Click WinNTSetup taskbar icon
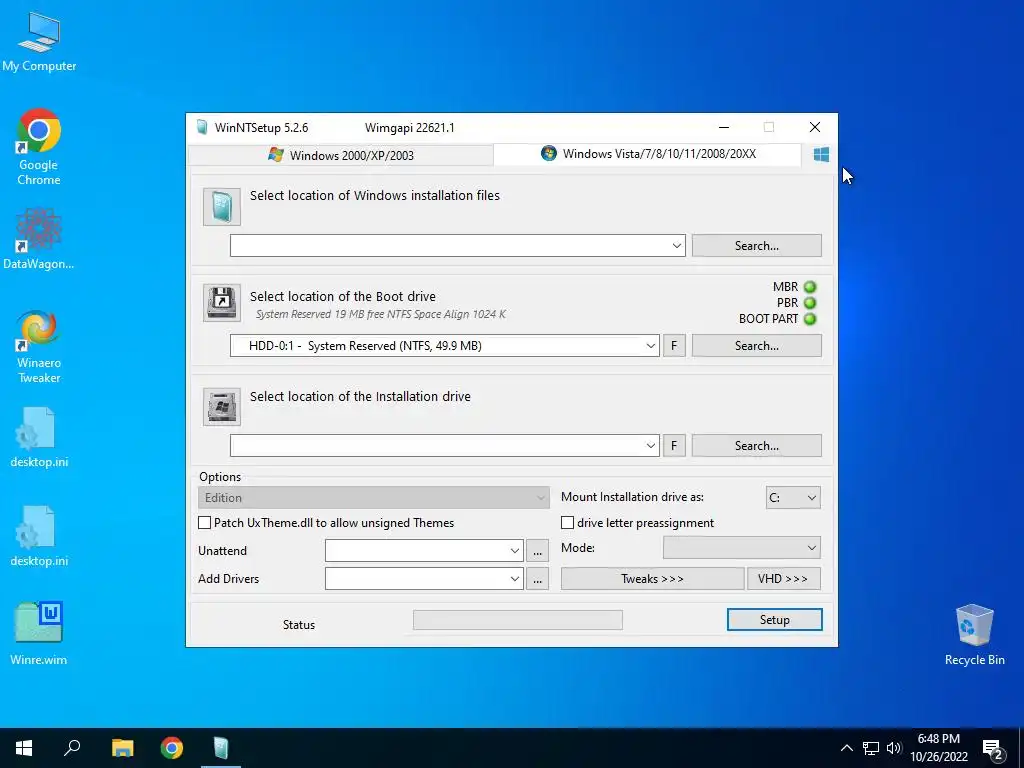The height and width of the screenshot is (768, 1024). (x=221, y=748)
